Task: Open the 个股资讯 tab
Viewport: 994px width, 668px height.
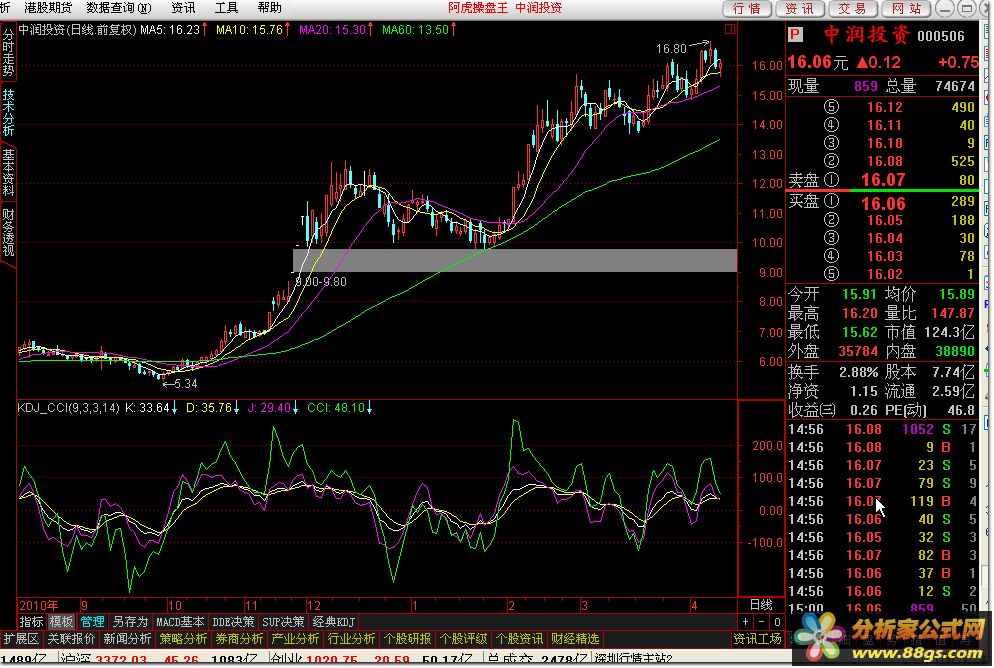Action: (519, 638)
